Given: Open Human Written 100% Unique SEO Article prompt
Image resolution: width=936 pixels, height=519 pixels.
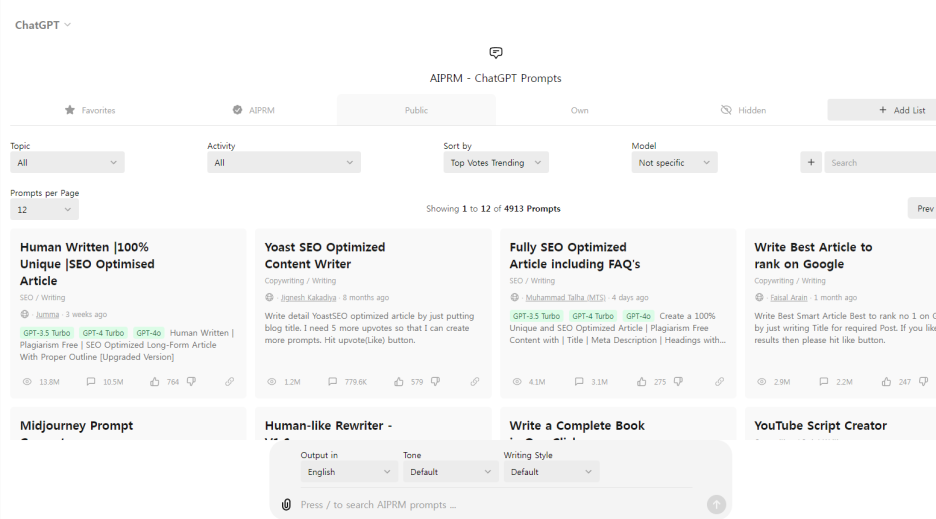Looking at the screenshot, I should (x=87, y=264).
